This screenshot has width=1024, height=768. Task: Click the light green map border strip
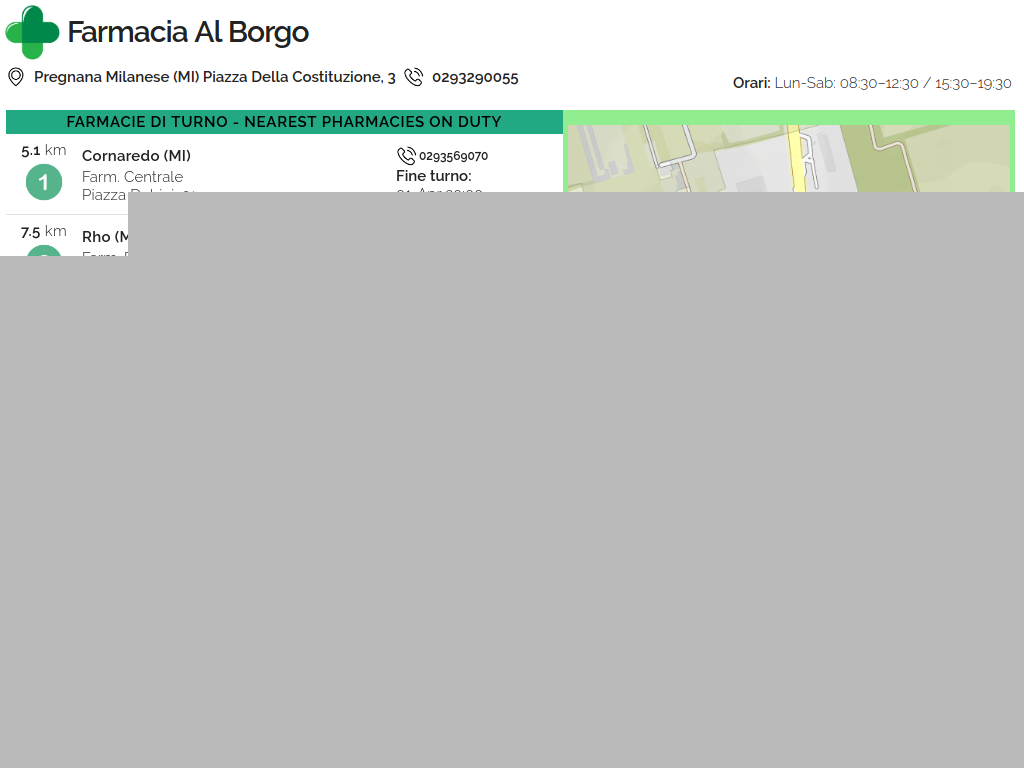788,117
